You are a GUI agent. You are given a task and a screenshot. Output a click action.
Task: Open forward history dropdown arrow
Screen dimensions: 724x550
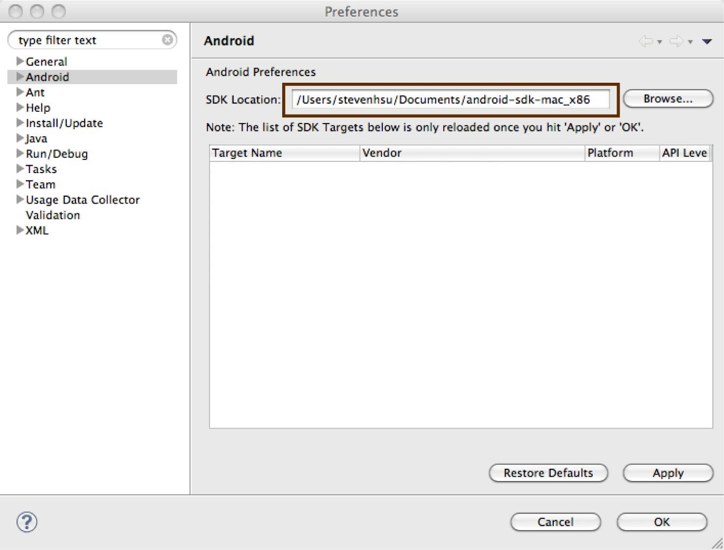pos(690,42)
